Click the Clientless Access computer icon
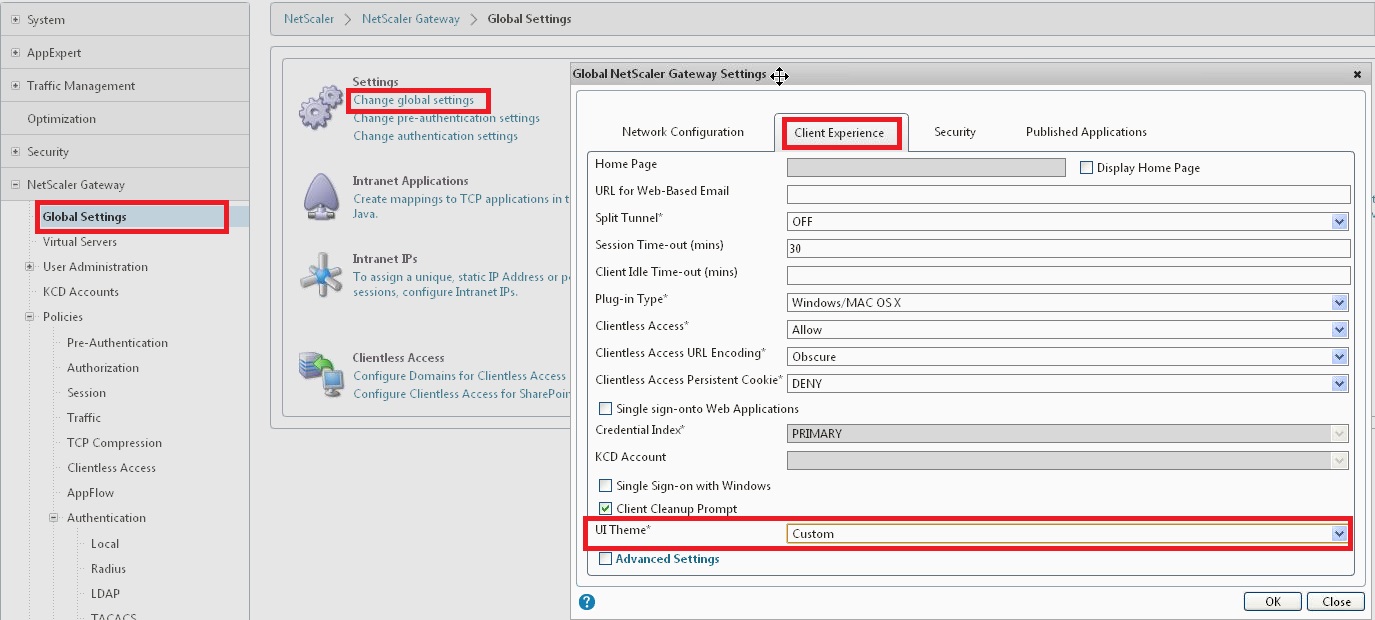The width and height of the screenshot is (1375, 620). (x=320, y=373)
